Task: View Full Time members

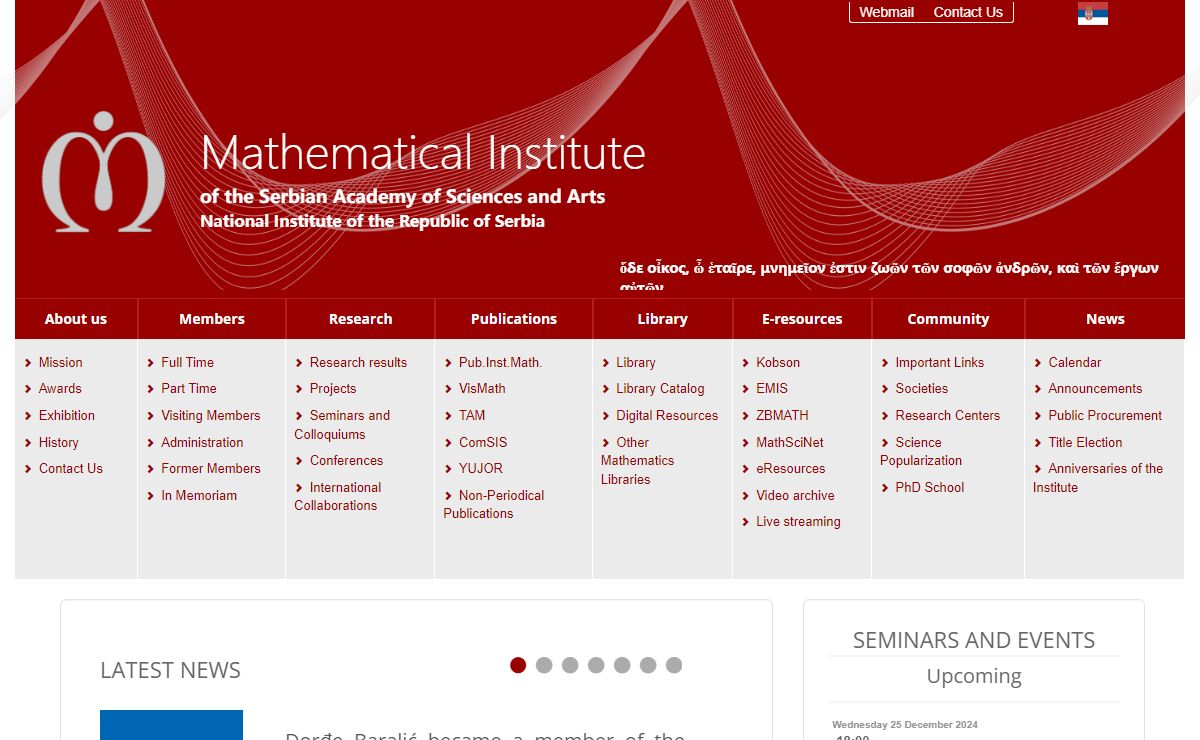Action: 187,362
